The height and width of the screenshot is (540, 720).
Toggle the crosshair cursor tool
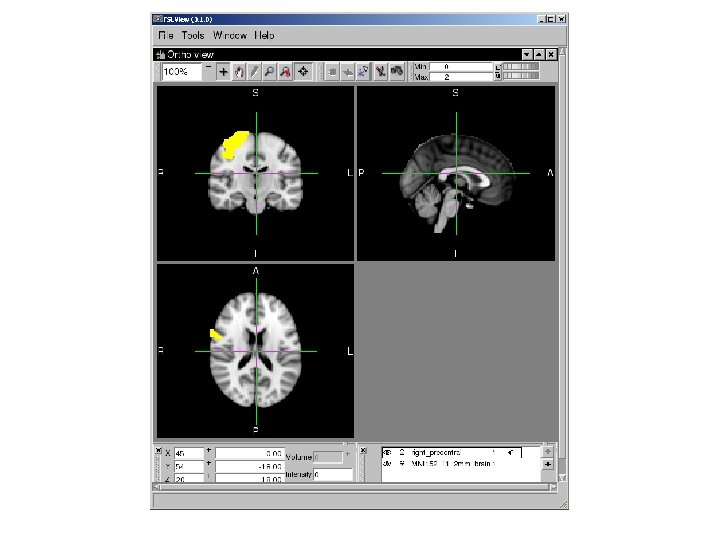click(303, 72)
